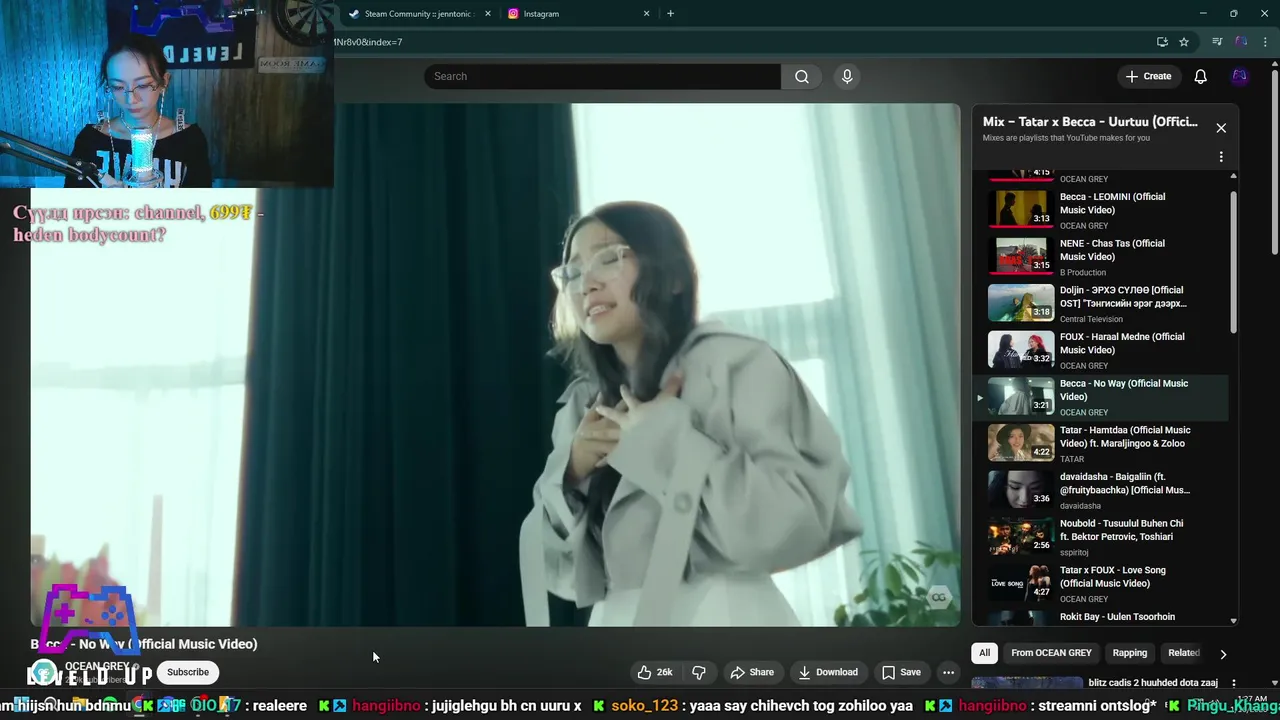Play Noubold - Tusuulul Buhen Chi video
The image size is (1280, 720).
[1100, 537]
